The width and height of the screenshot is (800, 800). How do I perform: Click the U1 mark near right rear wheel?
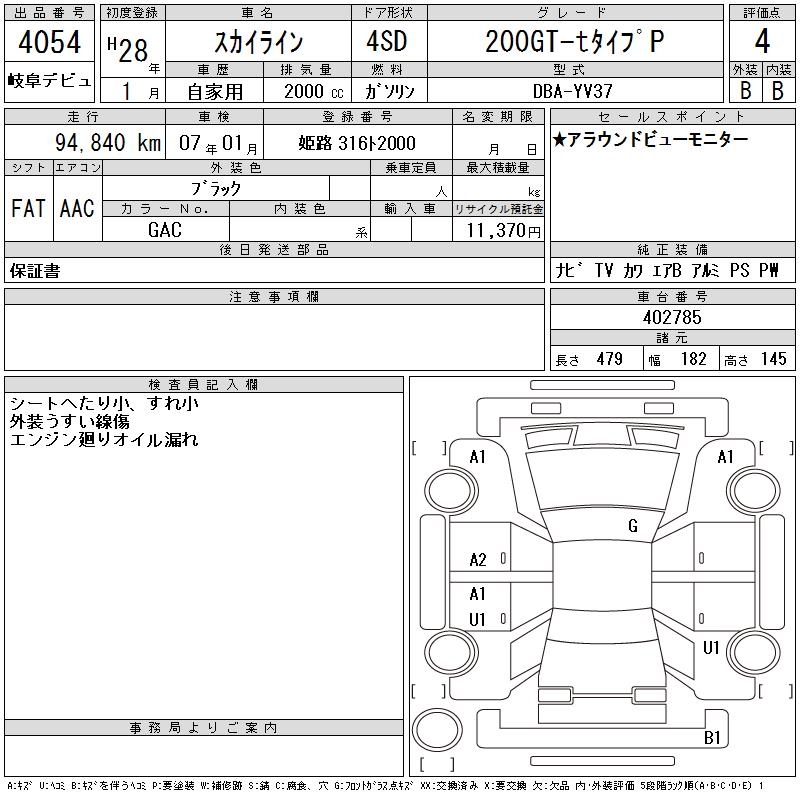click(x=711, y=647)
